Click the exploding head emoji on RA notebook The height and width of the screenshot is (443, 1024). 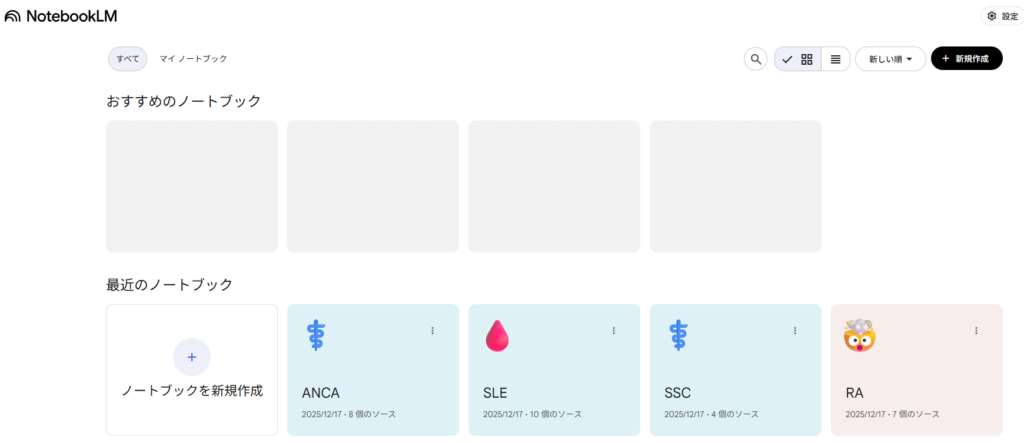pos(860,336)
